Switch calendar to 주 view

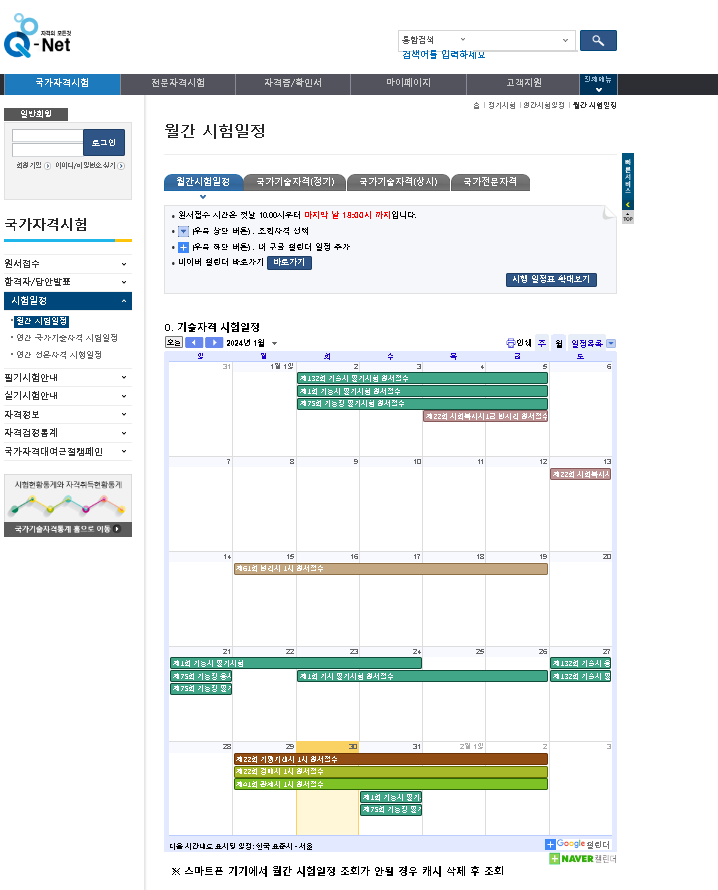click(542, 343)
